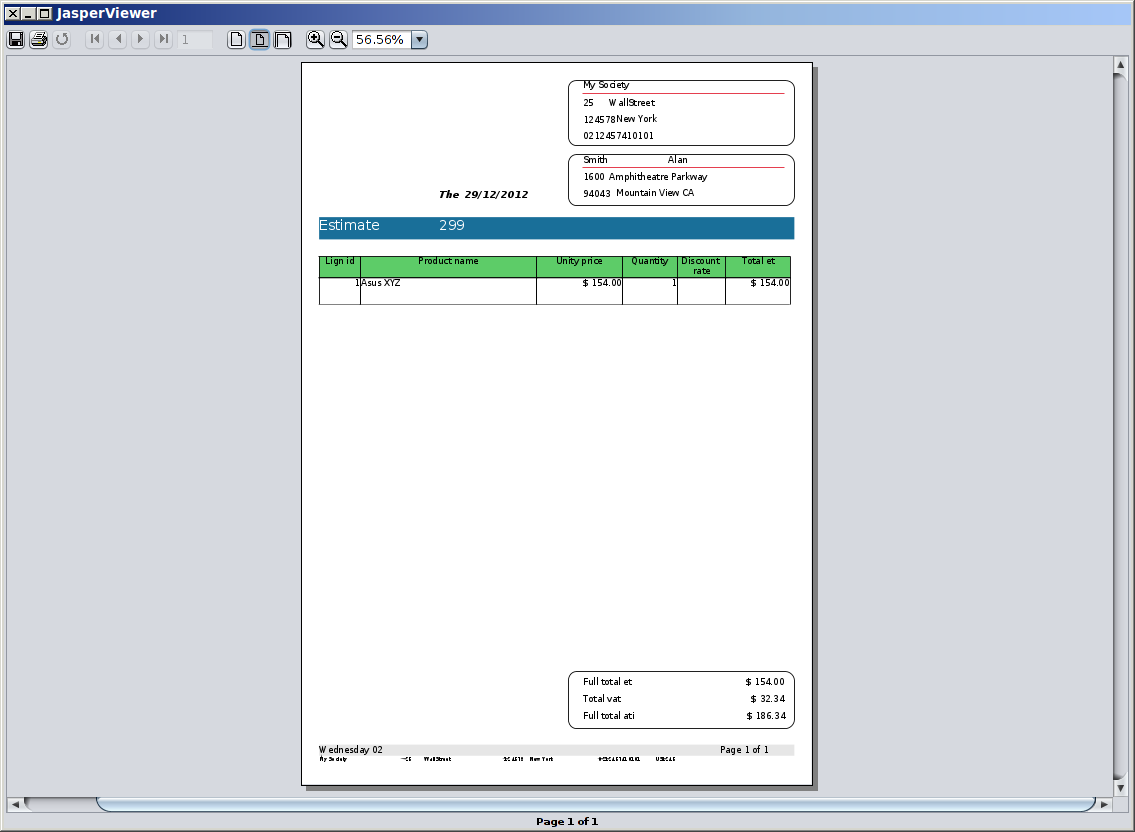
Task: Toggle the fit page view button
Action: click(x=259, y=40)
